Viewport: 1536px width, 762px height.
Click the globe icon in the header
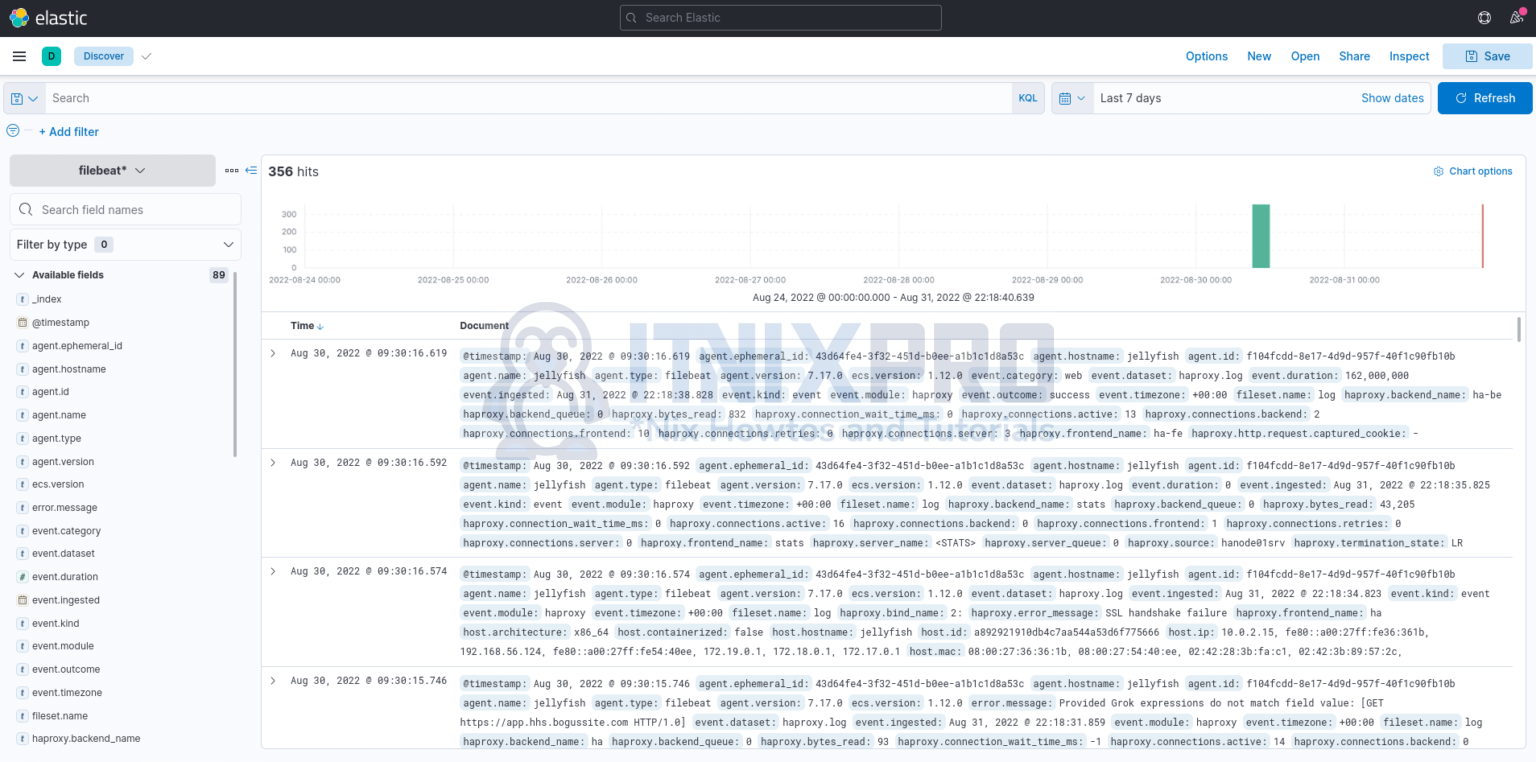coord(1484,17)
